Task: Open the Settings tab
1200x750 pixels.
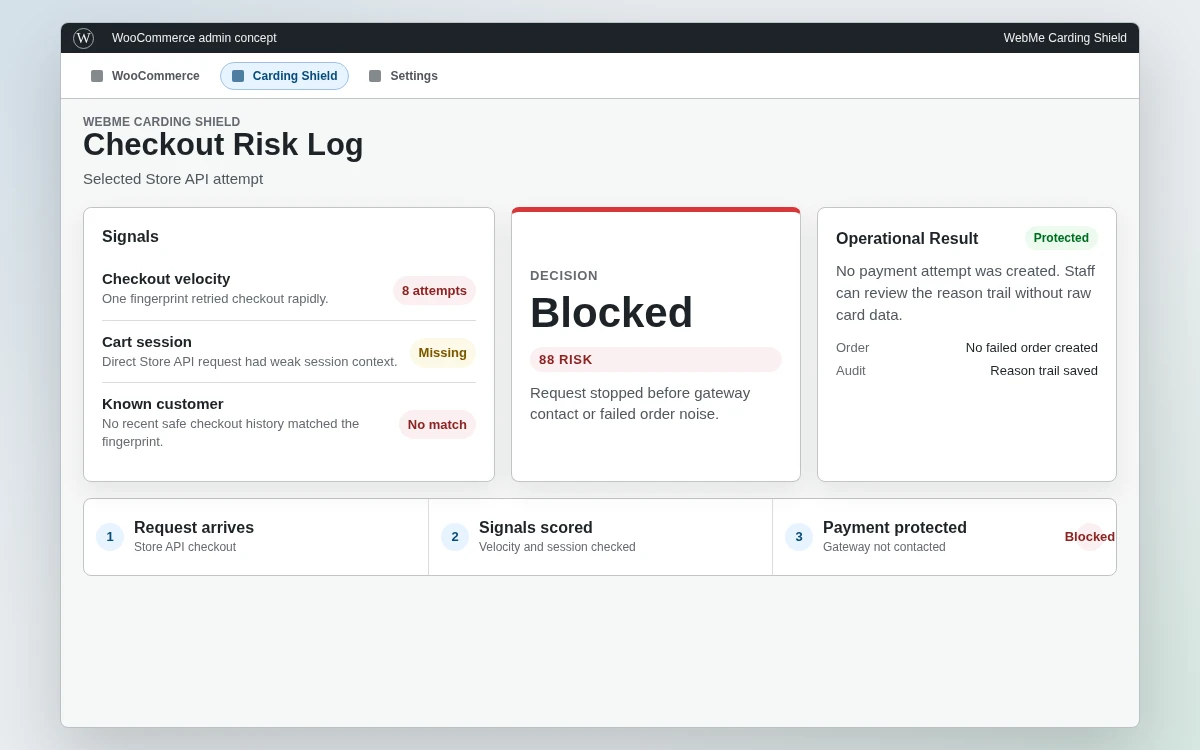Action: pos(403,76)
